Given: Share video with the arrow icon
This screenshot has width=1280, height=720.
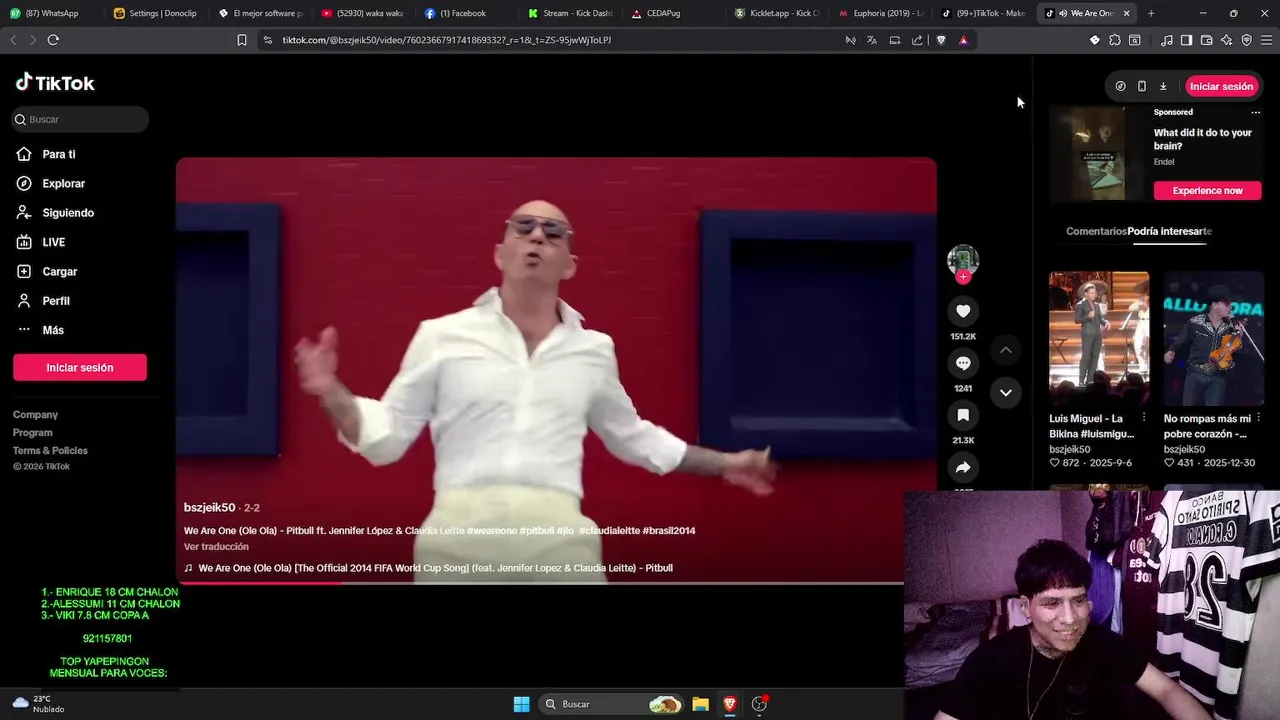Looking at the screenshot, I should pos(963,467).
